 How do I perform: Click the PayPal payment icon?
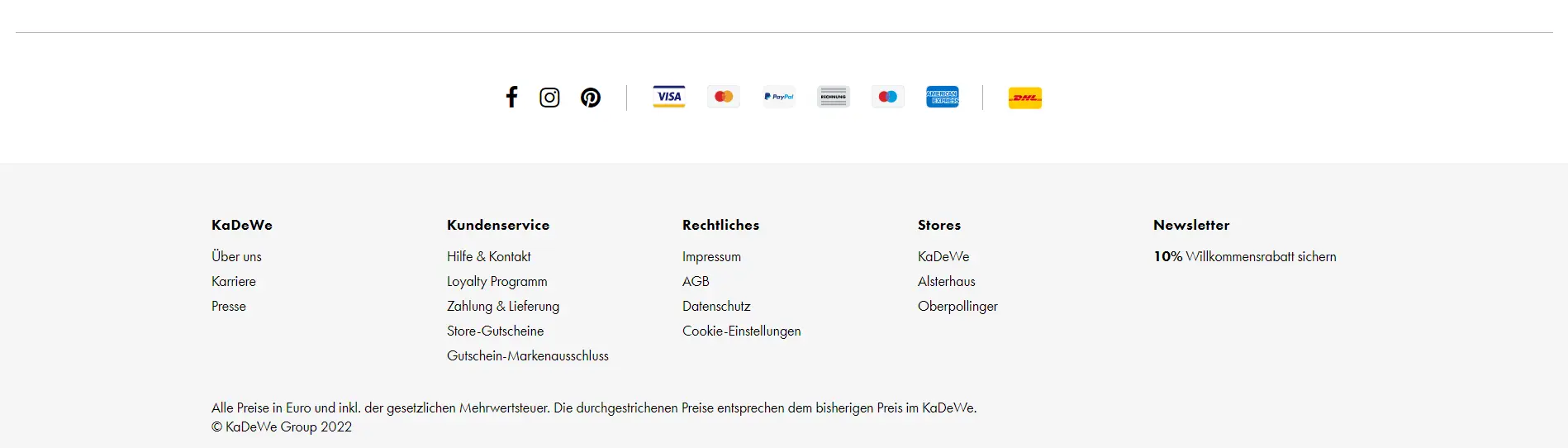(x=778, y=97)
